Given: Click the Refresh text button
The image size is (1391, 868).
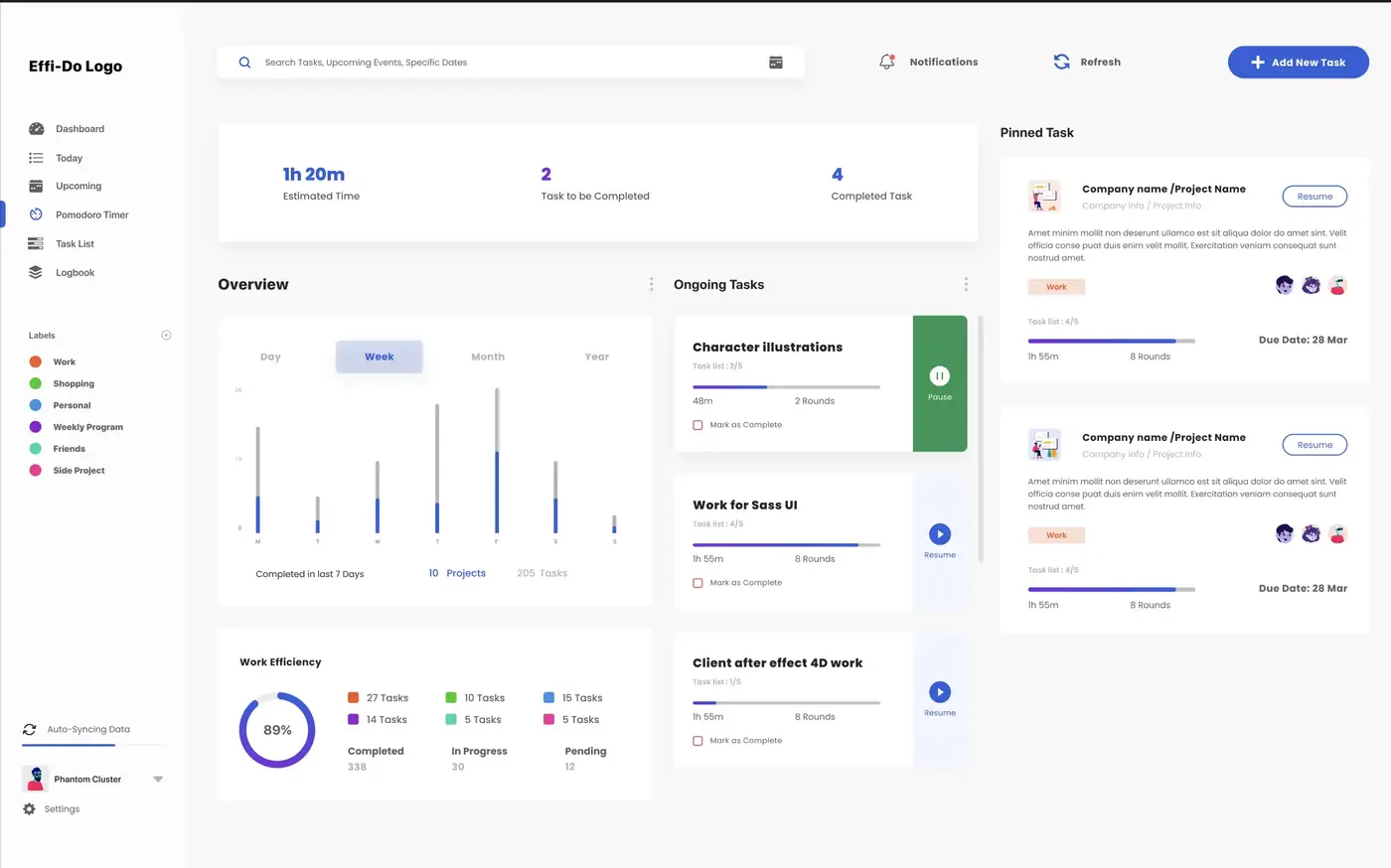Looking at the screenshot, I should point(1100,62).
